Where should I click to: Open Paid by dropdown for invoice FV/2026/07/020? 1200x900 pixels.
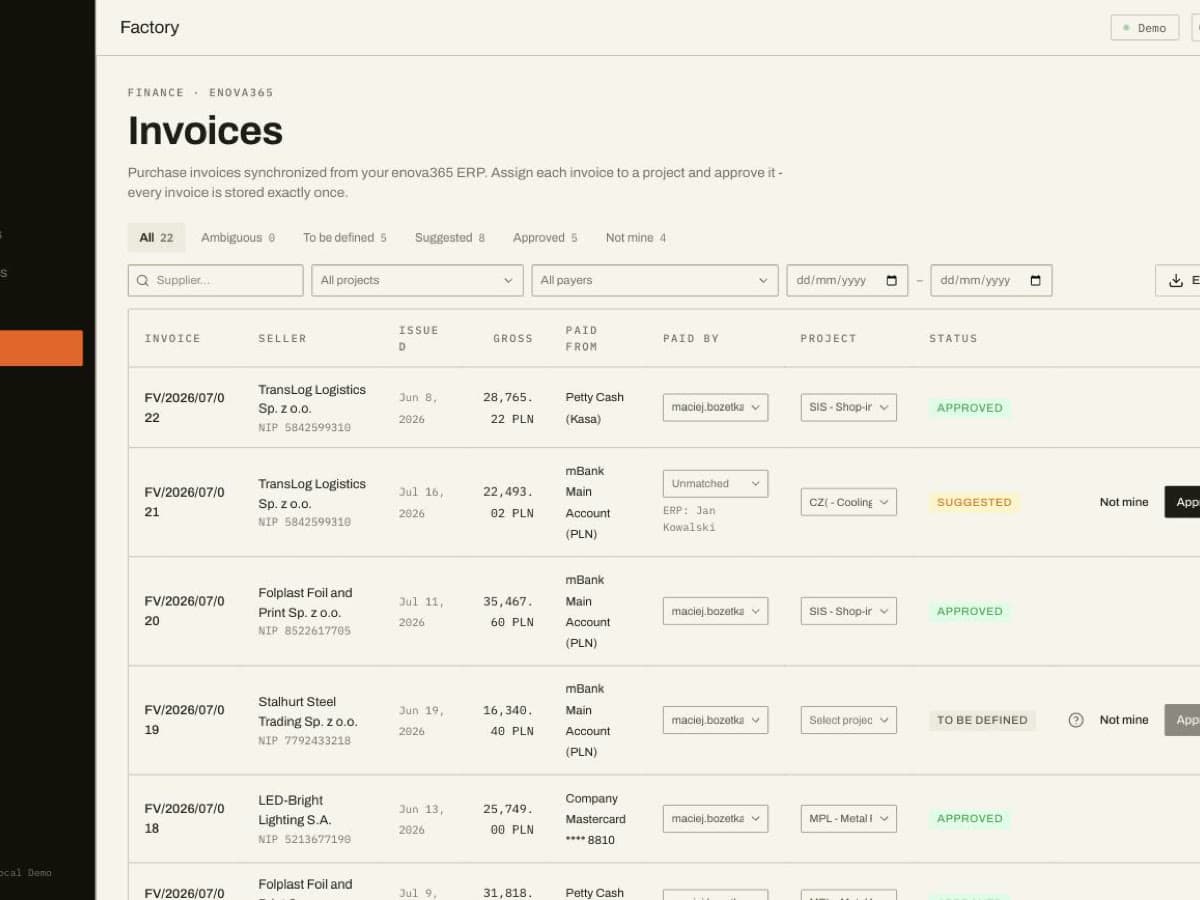(x=715, y=611)
